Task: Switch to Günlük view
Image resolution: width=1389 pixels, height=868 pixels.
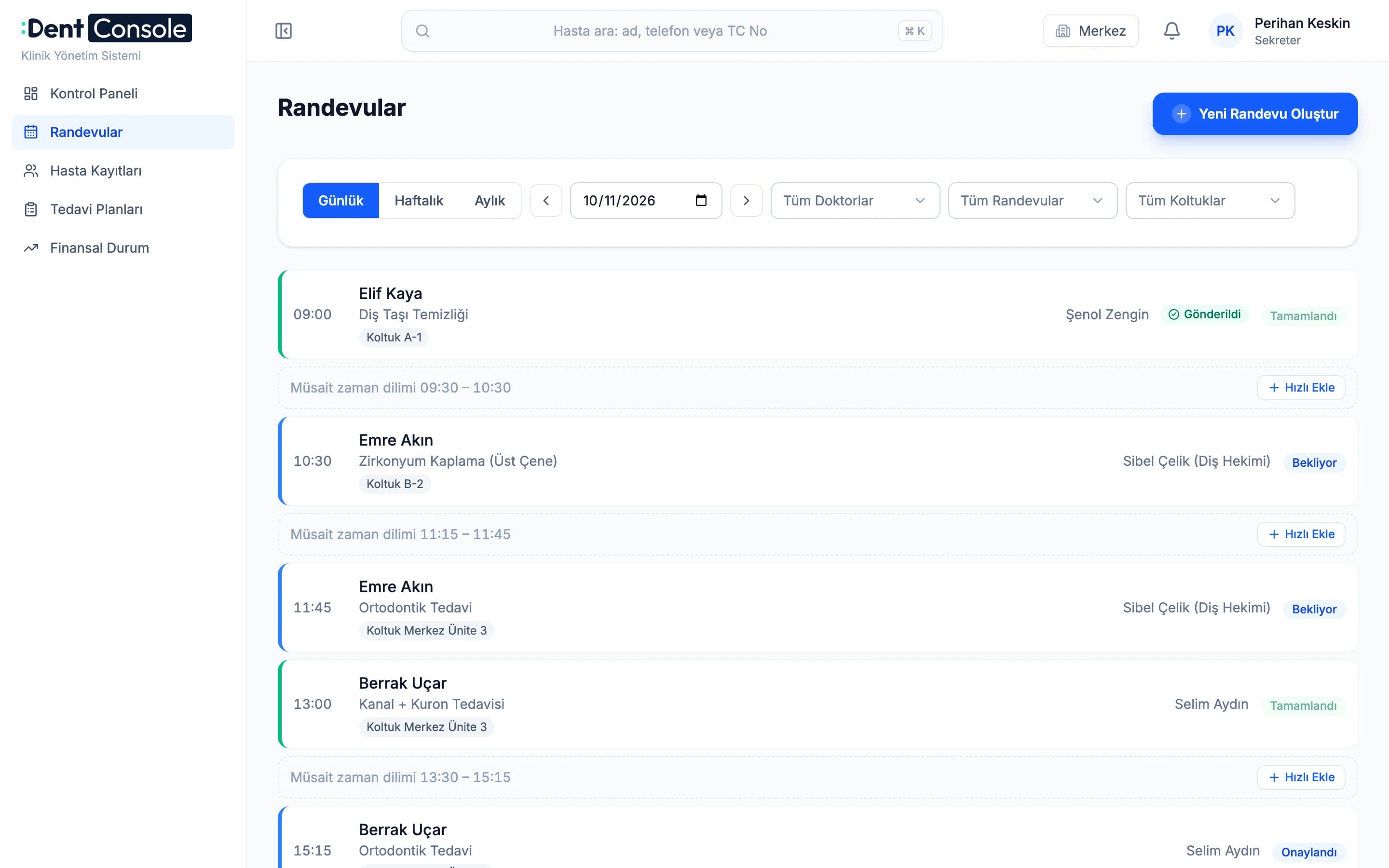Action: tap(341, 200)
